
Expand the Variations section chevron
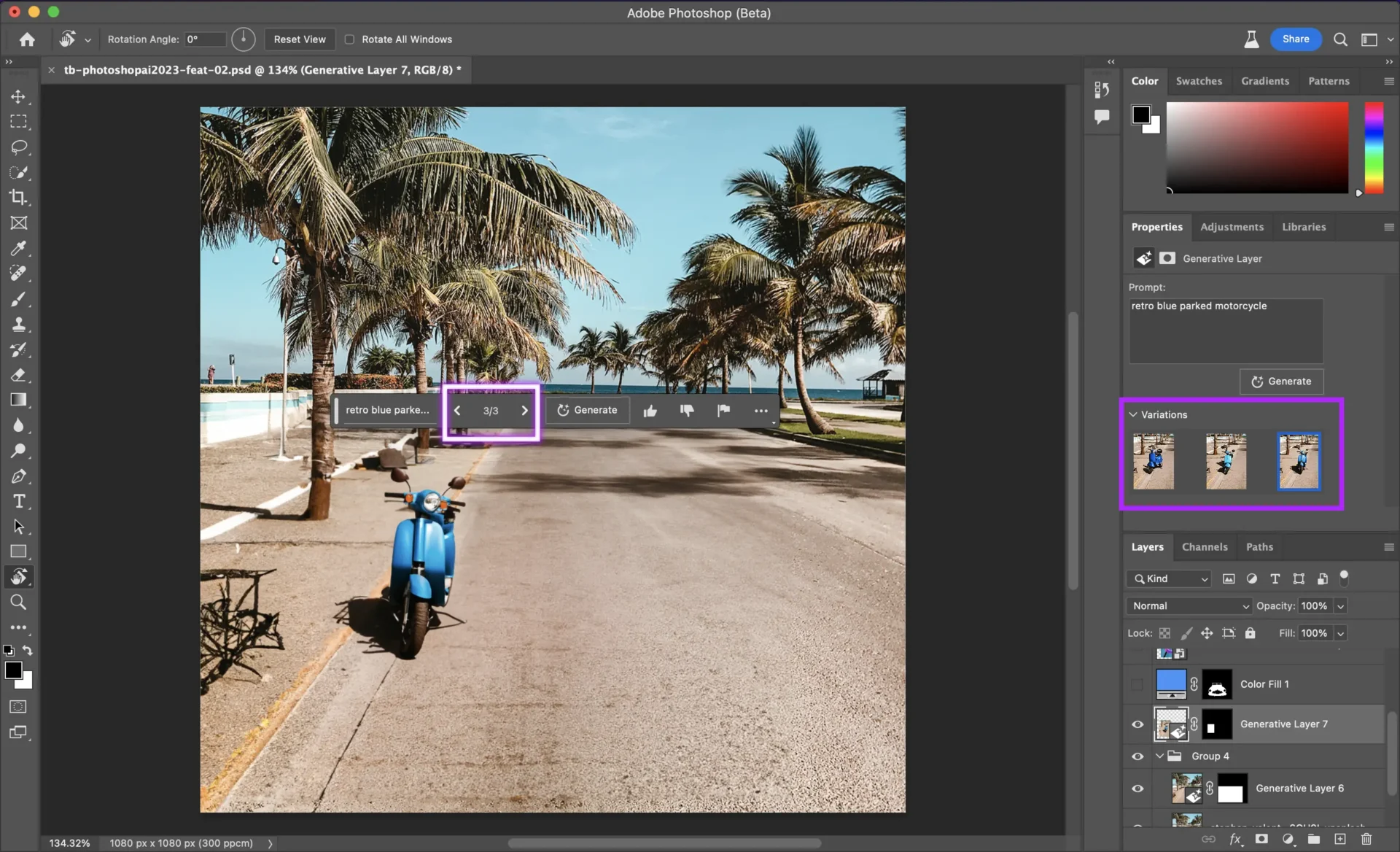(x=1133, y=413)
